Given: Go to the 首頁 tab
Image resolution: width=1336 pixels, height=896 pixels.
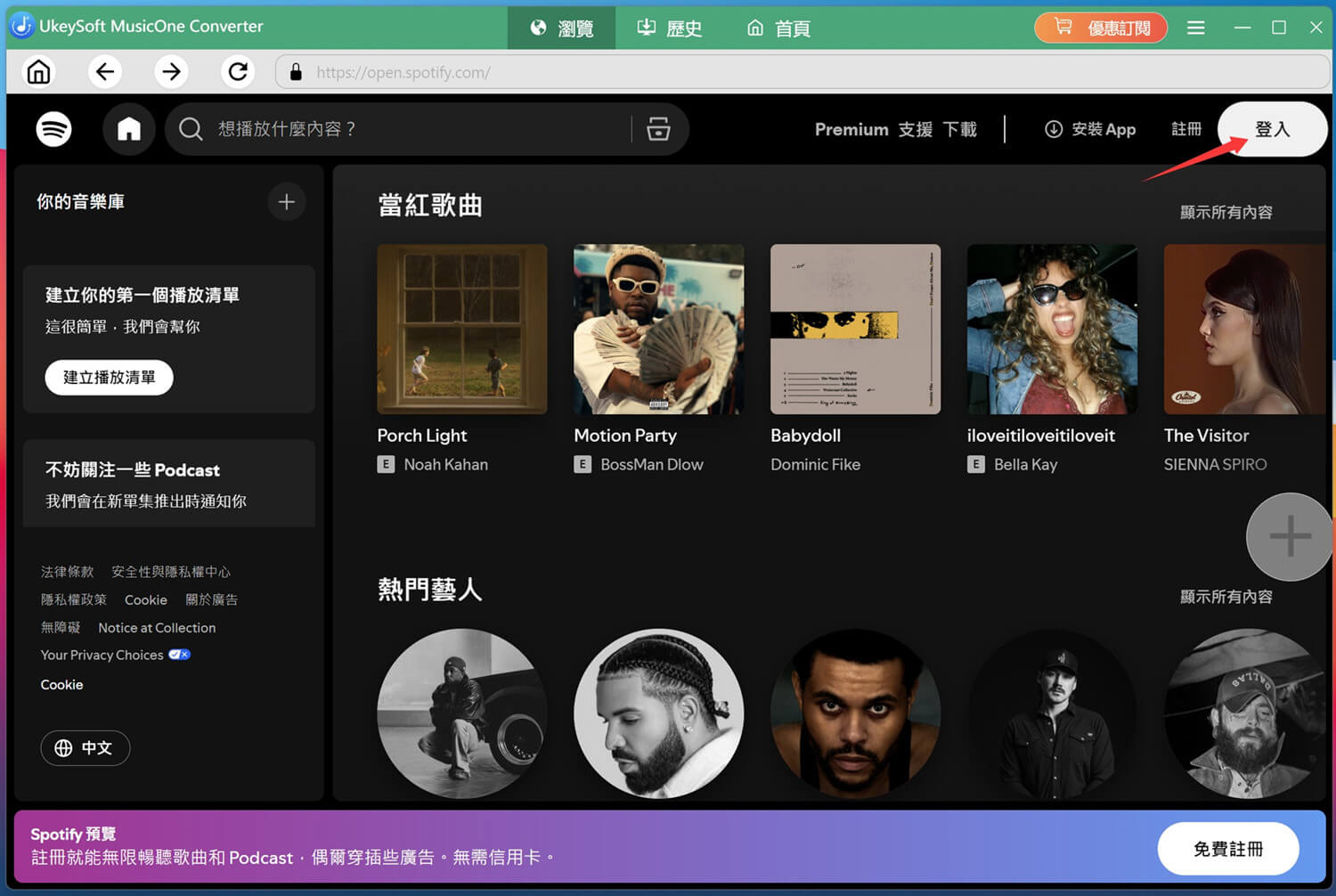Looking at the screenshot, I should pyautogui.click(x=778, y=28).
